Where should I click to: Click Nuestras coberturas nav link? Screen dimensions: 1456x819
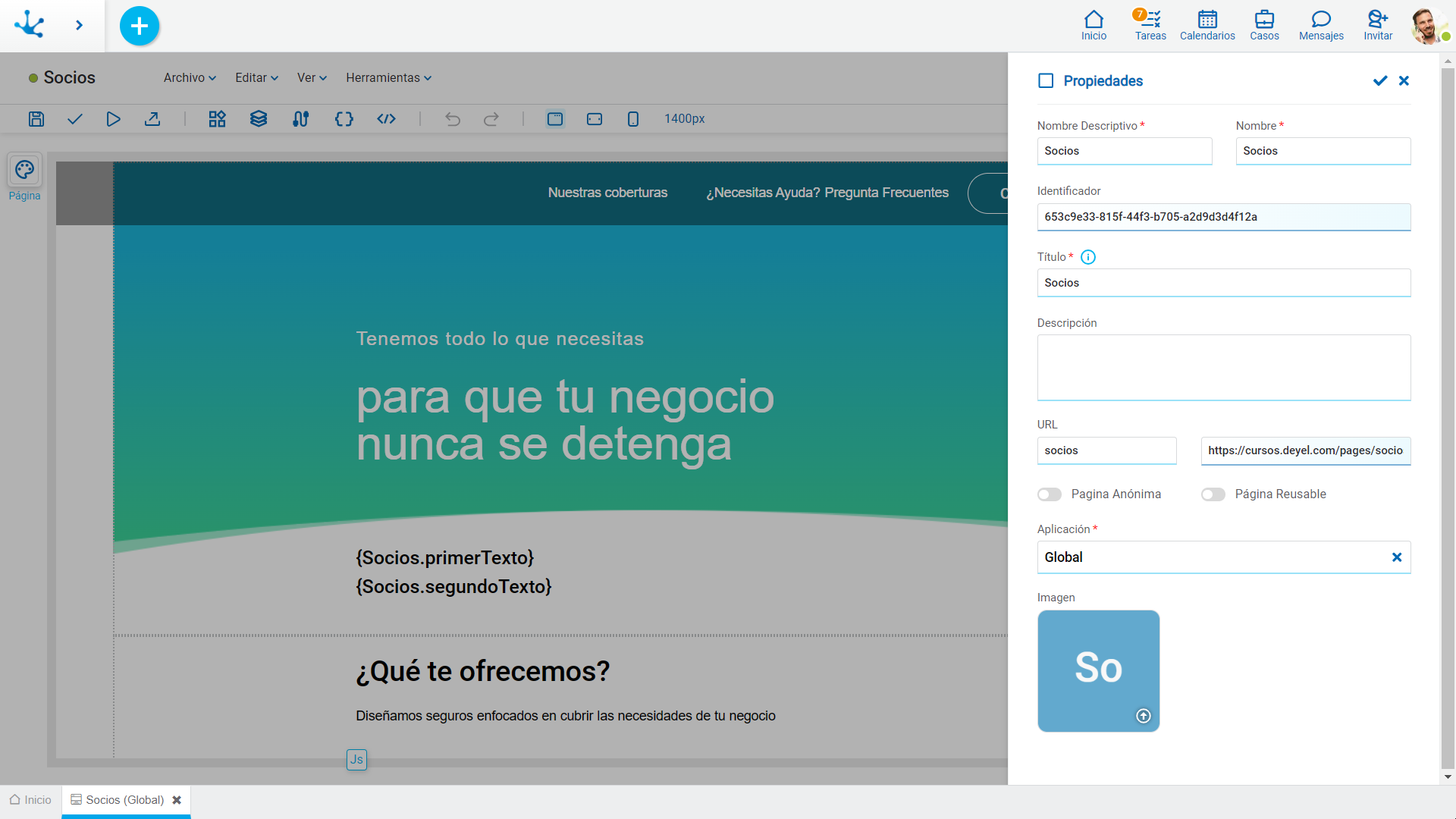(607, 193)
